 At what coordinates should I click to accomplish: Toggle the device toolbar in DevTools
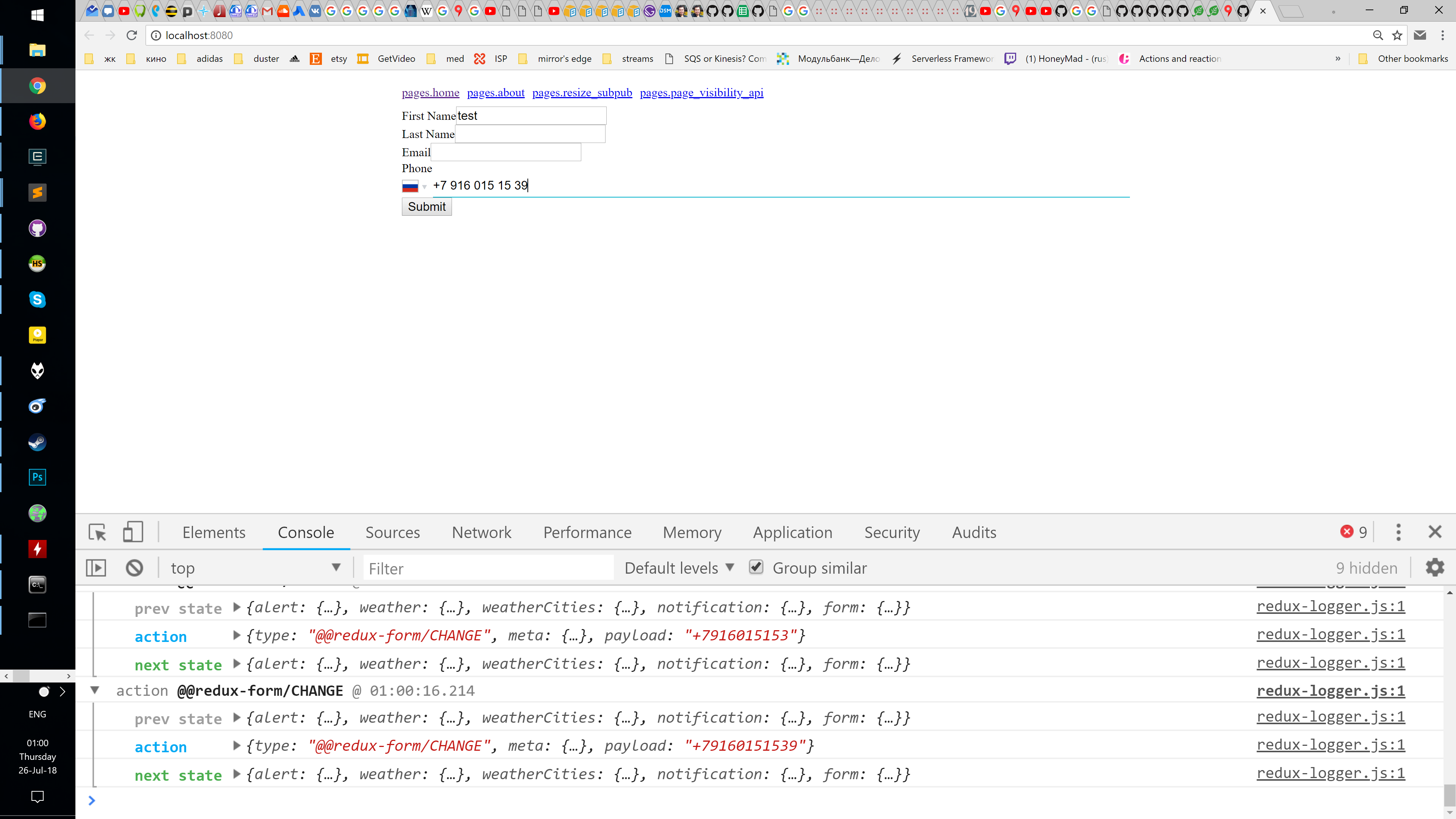(133, 532)
